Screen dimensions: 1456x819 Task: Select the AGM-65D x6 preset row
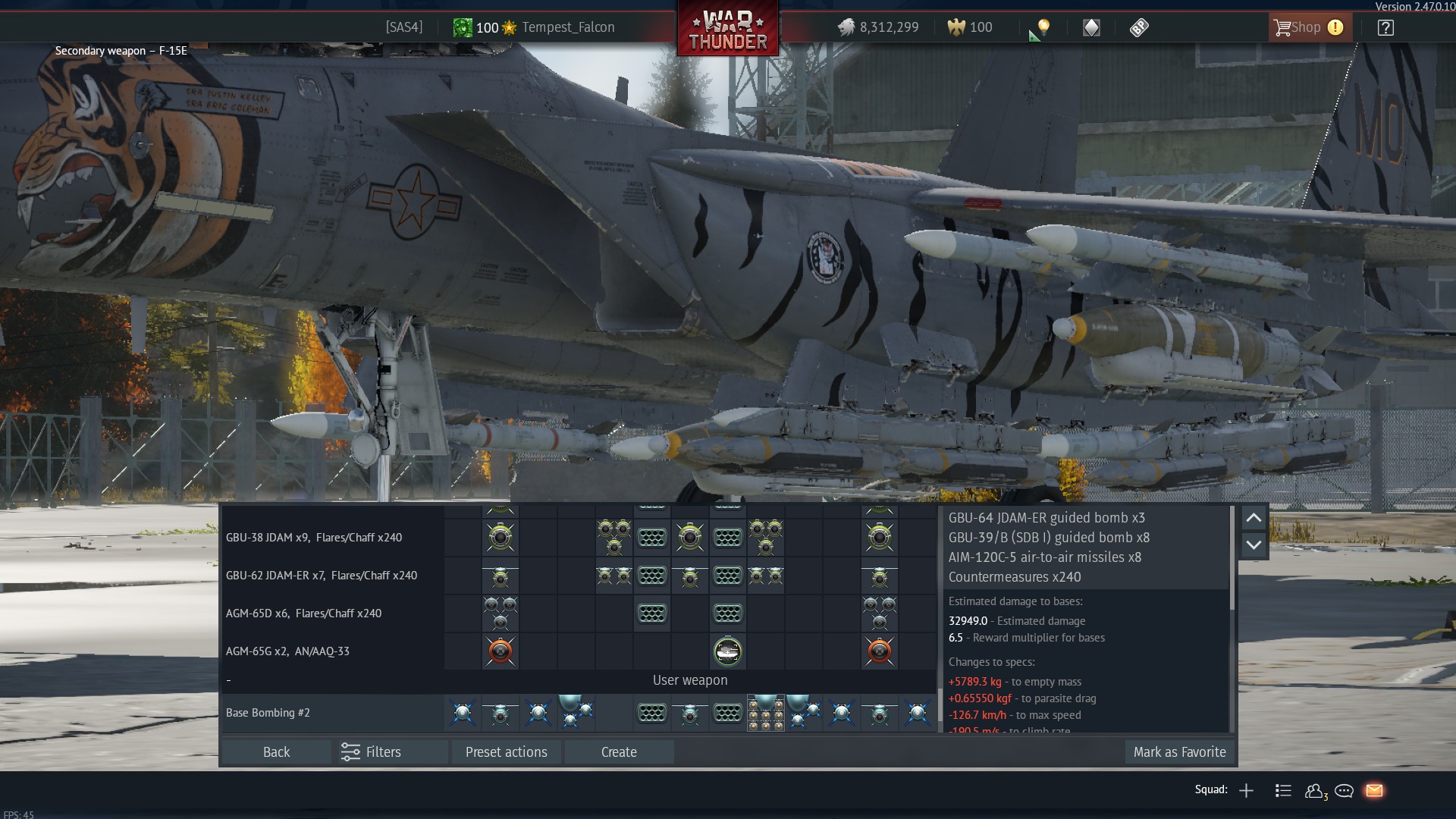pyautogui.click(x=303, y=613)
